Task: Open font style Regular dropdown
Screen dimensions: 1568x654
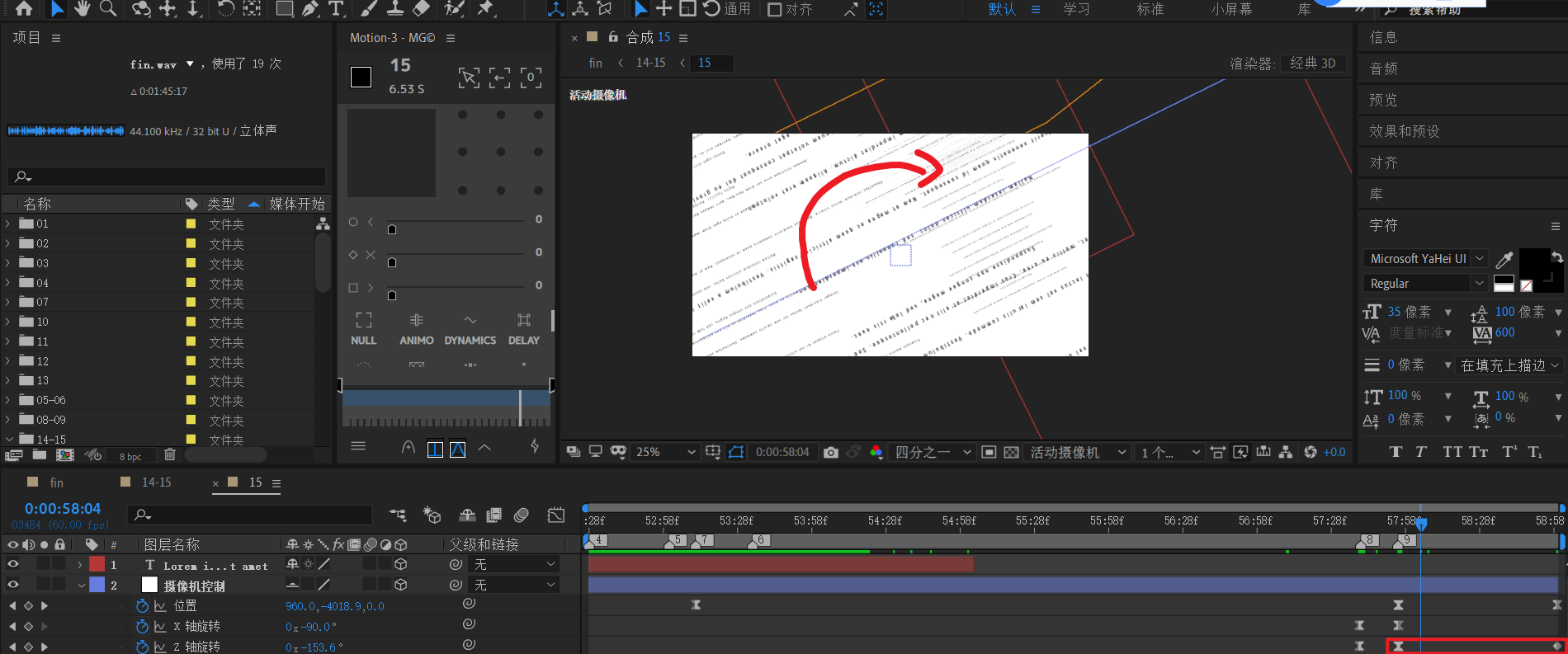Action: [1425, 283]
